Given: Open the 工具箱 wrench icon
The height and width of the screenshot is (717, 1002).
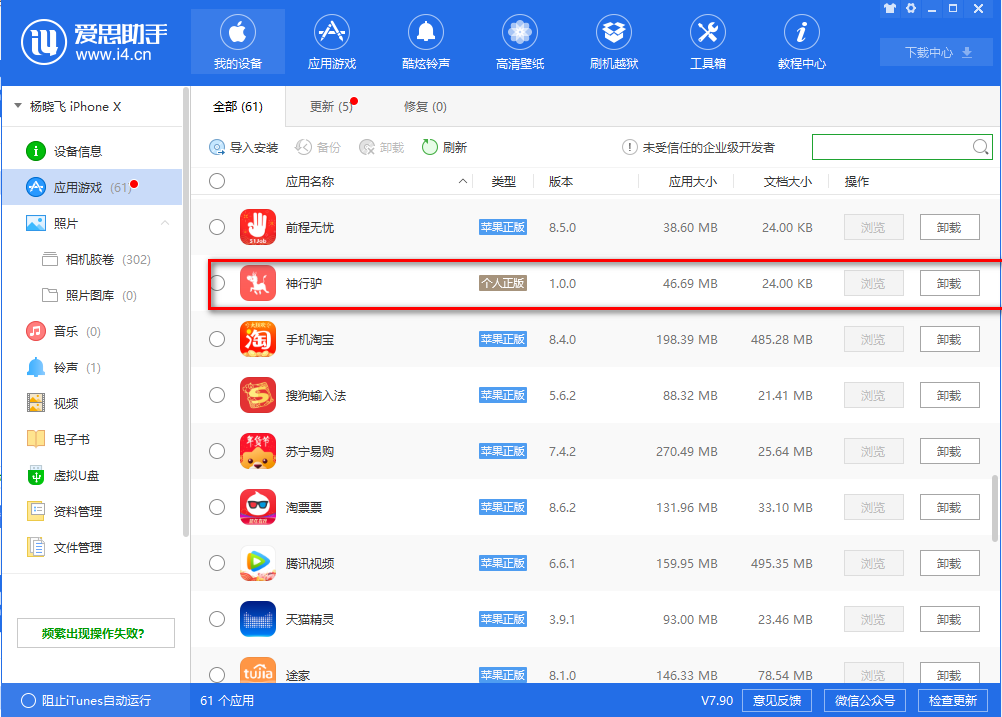Looking at the screenshot, I should click(708, 34).
